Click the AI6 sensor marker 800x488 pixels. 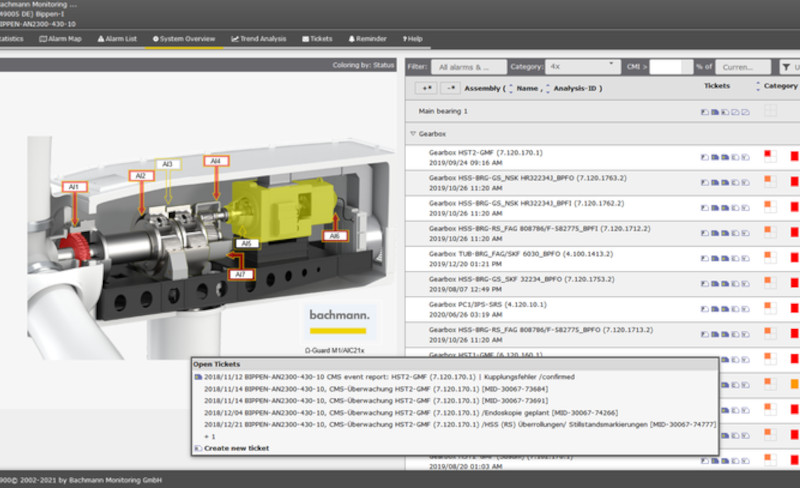(335, 236)
